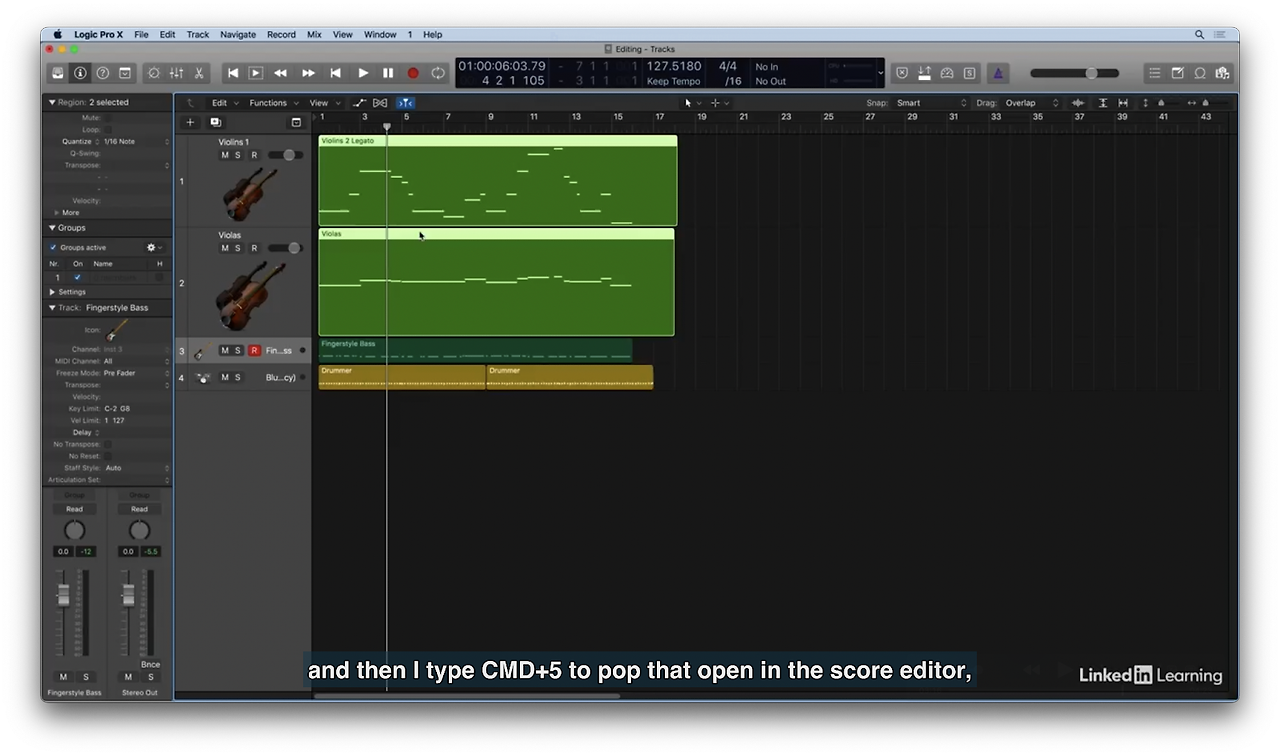
Task: Start playback with the Play button
Action: pos(363,73)
